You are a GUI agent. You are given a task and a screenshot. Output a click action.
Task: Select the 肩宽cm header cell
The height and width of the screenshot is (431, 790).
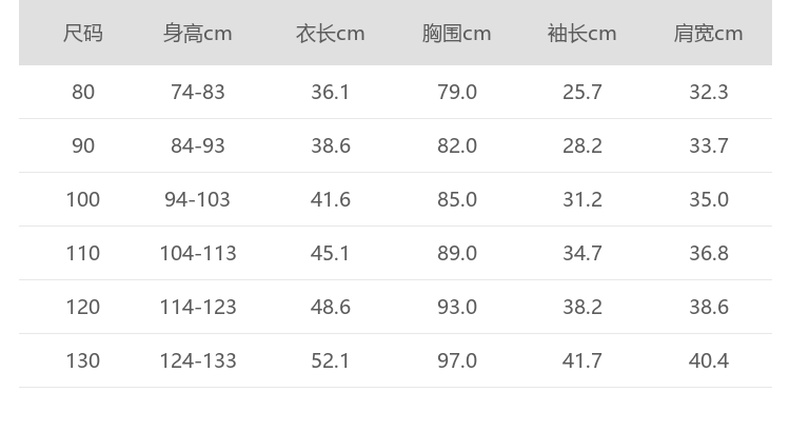[x=708, y=34]
